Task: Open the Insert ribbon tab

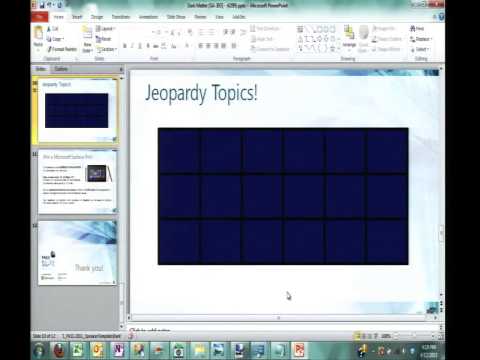Action: point(77,17)
